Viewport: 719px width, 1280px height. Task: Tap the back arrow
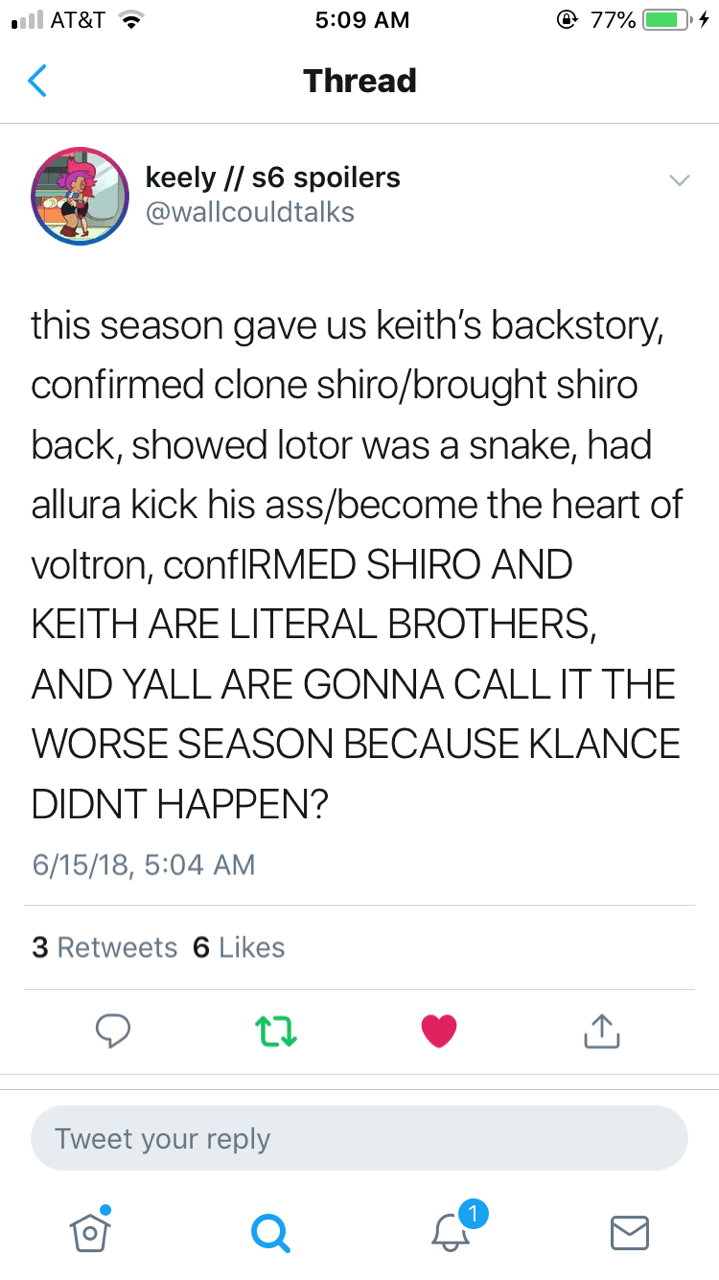coord(36,81)
